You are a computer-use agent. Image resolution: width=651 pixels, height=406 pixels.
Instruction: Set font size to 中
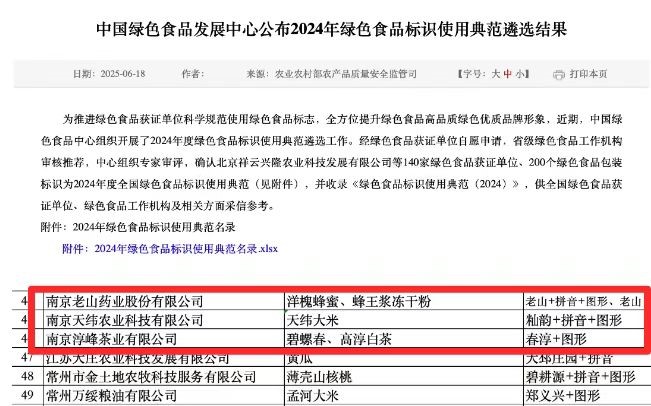click(x=507, y=74)
